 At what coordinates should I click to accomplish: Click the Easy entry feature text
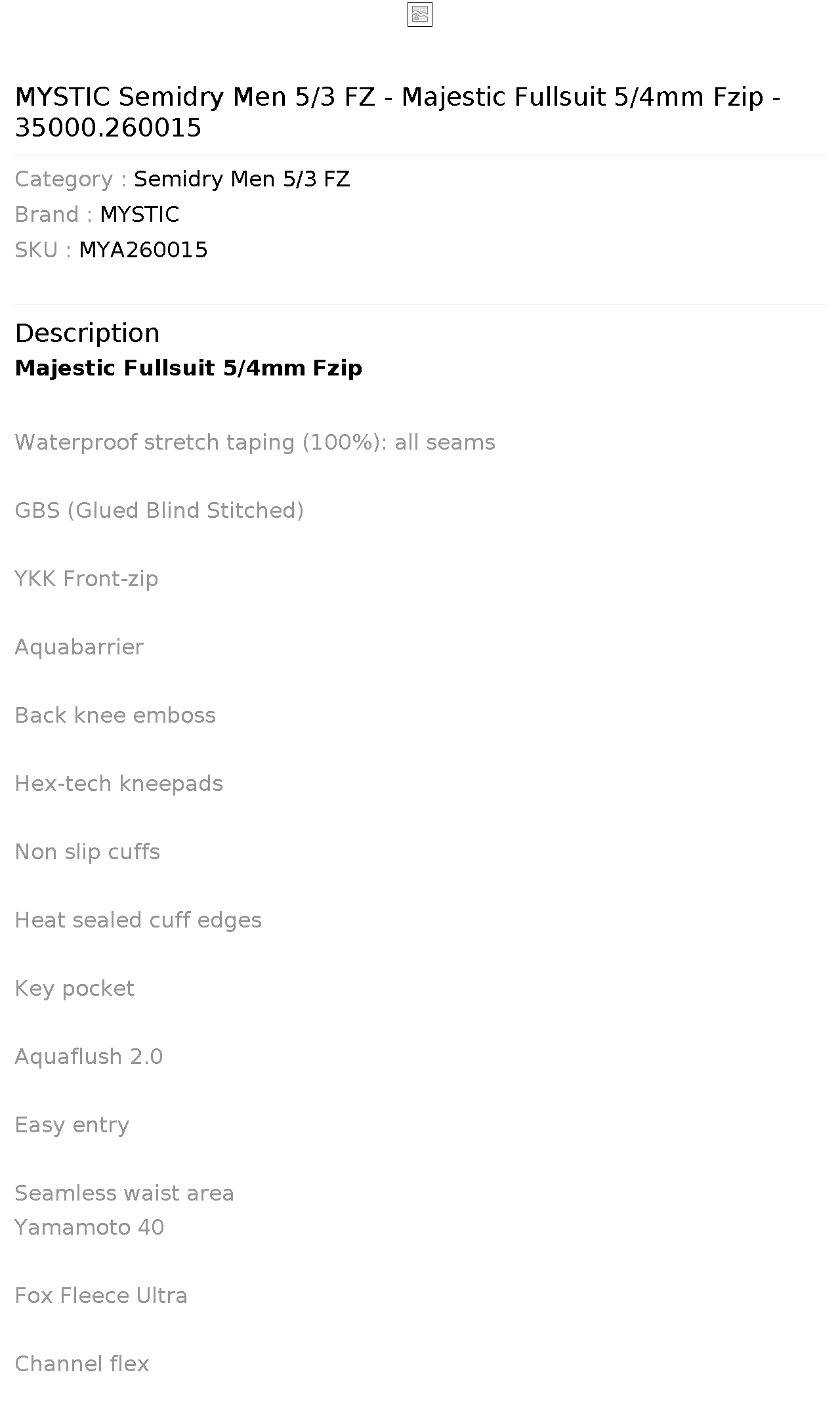[x=72, y=1125]
